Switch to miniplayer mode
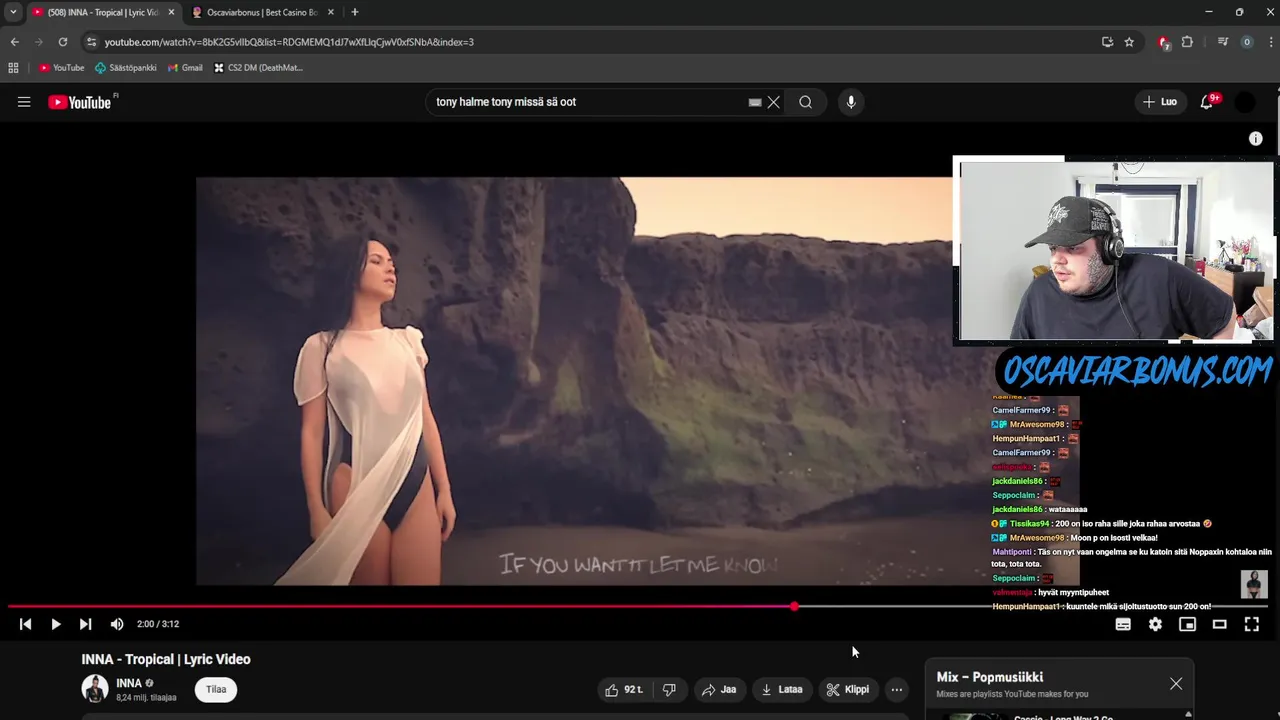The image size is (1280, 720). (1187, 624)
